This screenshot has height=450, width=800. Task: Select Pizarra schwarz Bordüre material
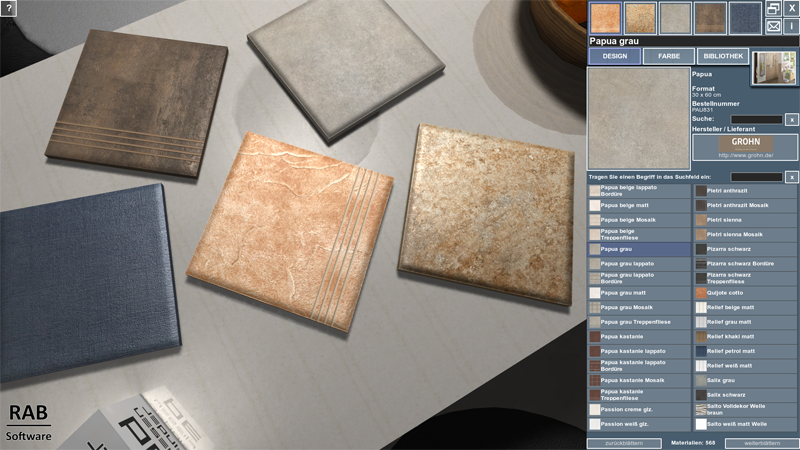coord(745,264)
